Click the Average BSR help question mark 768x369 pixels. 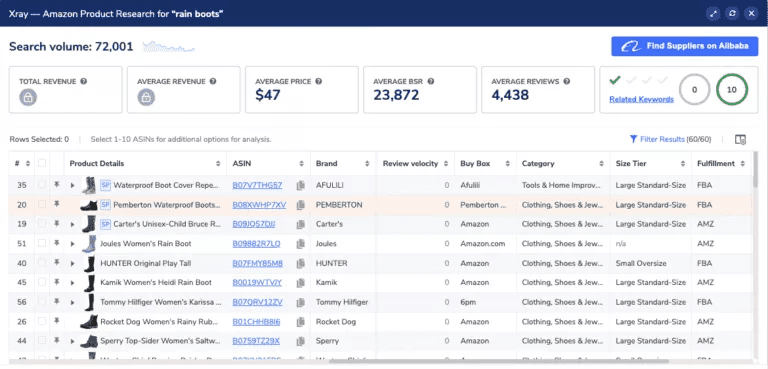pyautogui.click(x=431, y=81)
